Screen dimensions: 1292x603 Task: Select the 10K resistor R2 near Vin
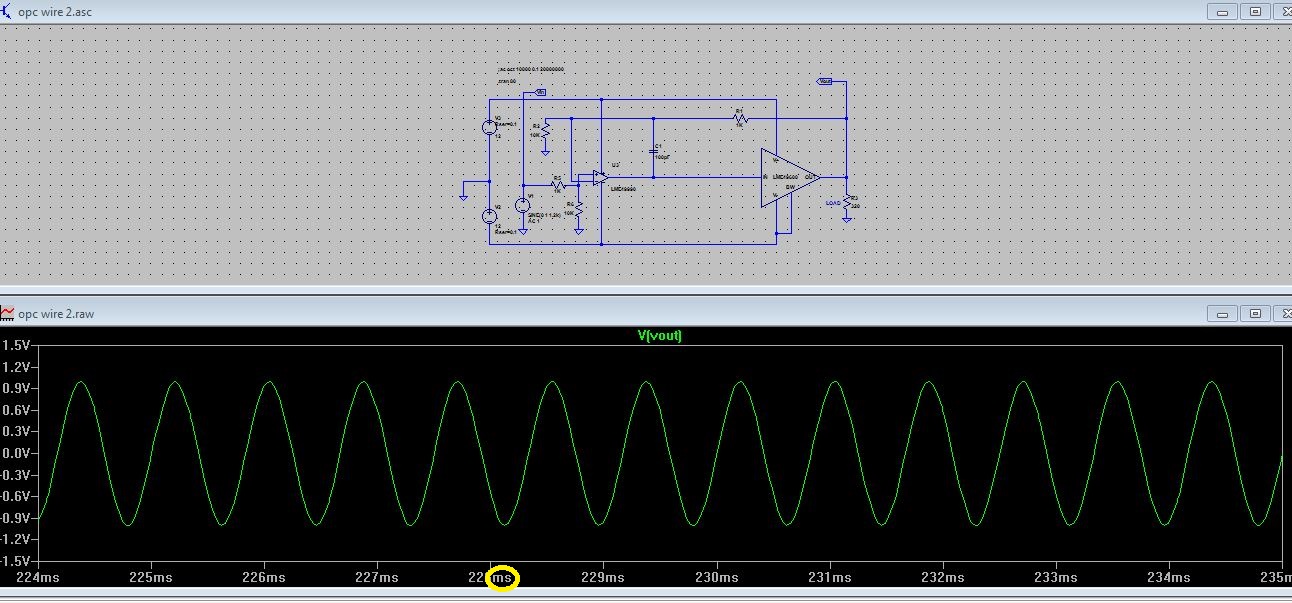click(x=544, y=130)
